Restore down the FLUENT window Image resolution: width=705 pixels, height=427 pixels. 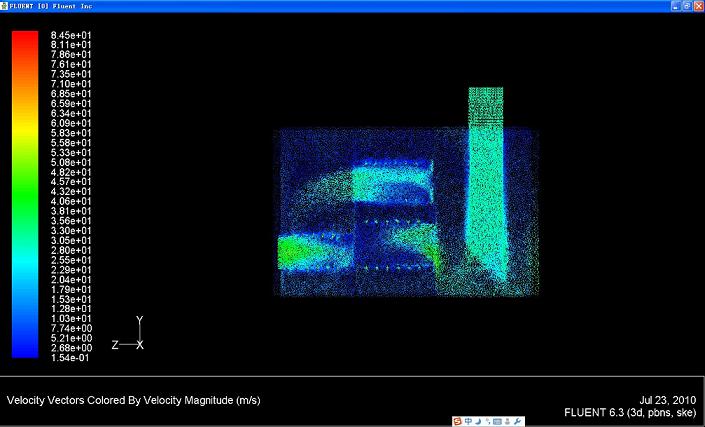(x=685, y=5)
